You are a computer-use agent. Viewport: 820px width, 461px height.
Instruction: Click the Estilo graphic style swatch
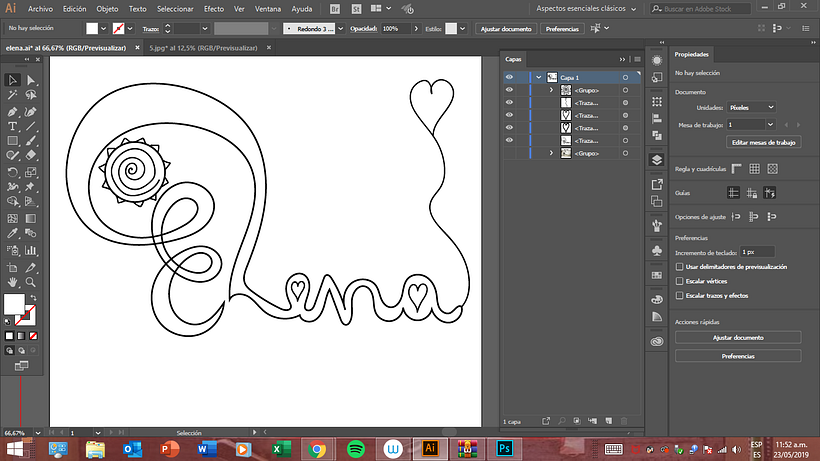point(451,29)
